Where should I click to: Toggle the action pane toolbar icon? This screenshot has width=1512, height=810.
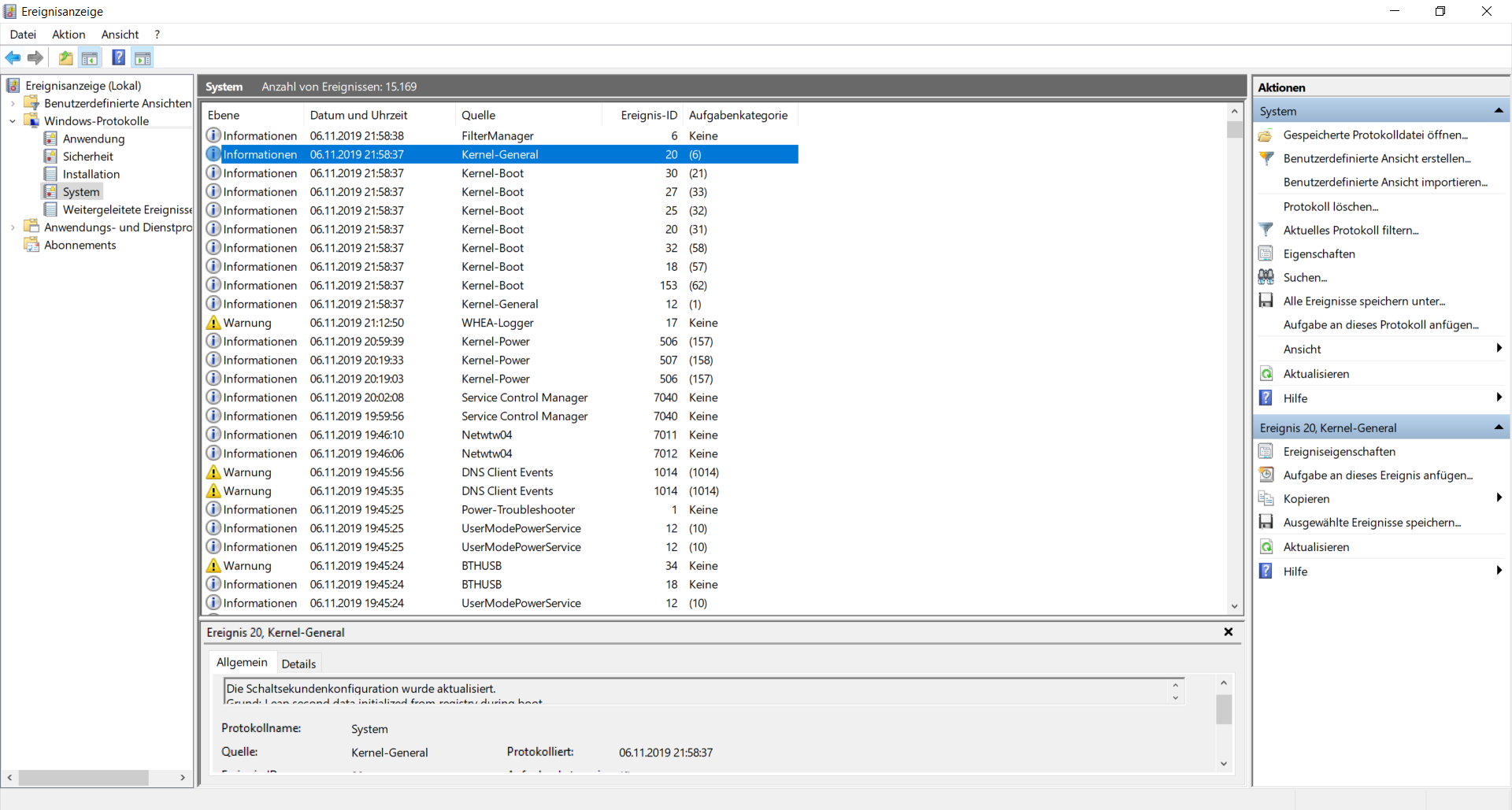click(x=143, y=57)
